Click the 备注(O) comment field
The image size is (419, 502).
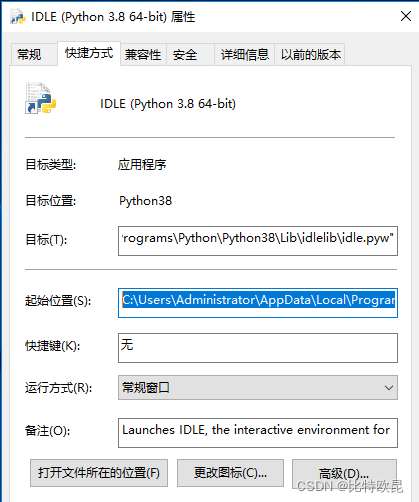(x=258, y=433)
